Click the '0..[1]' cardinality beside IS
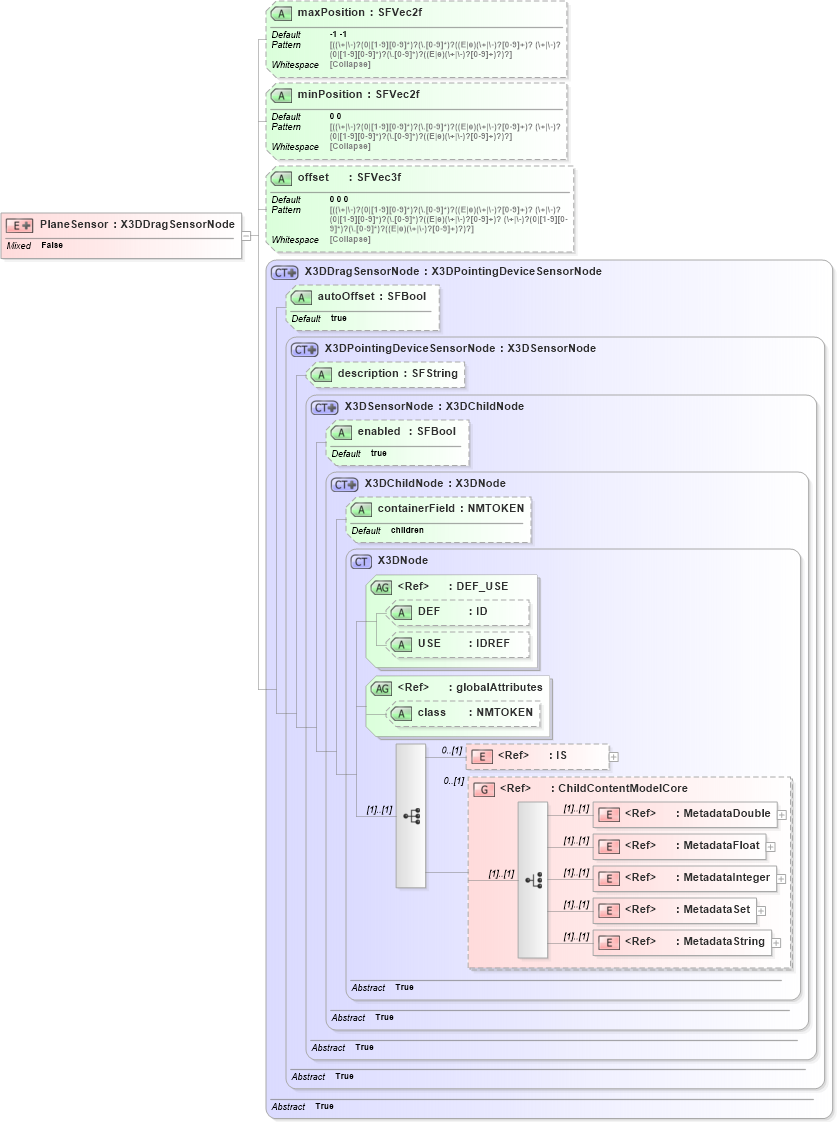The height and width of the screenshot is (1122, 837). click(451, 751)
